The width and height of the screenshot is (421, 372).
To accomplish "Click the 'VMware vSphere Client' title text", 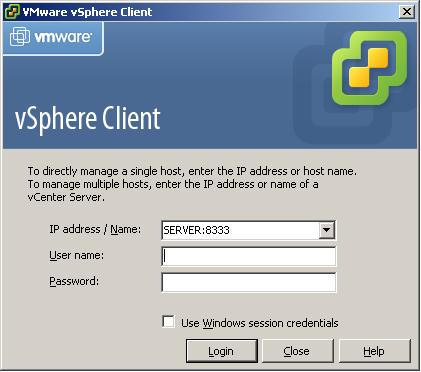I will click(x=88, y=12).
